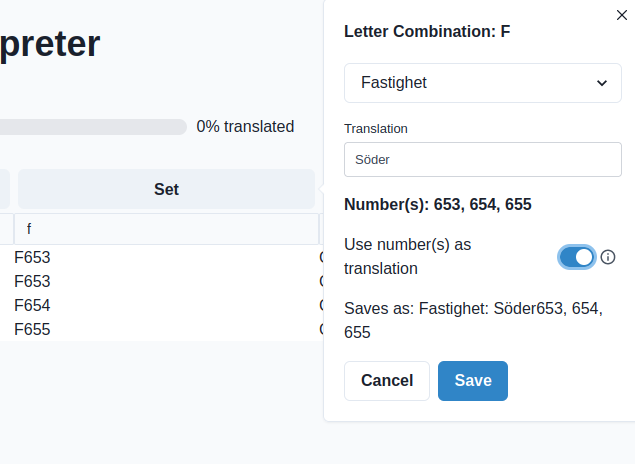Click the Number(s): 653, 654, 655 text

pyautogui.click(x=438, y=204)
